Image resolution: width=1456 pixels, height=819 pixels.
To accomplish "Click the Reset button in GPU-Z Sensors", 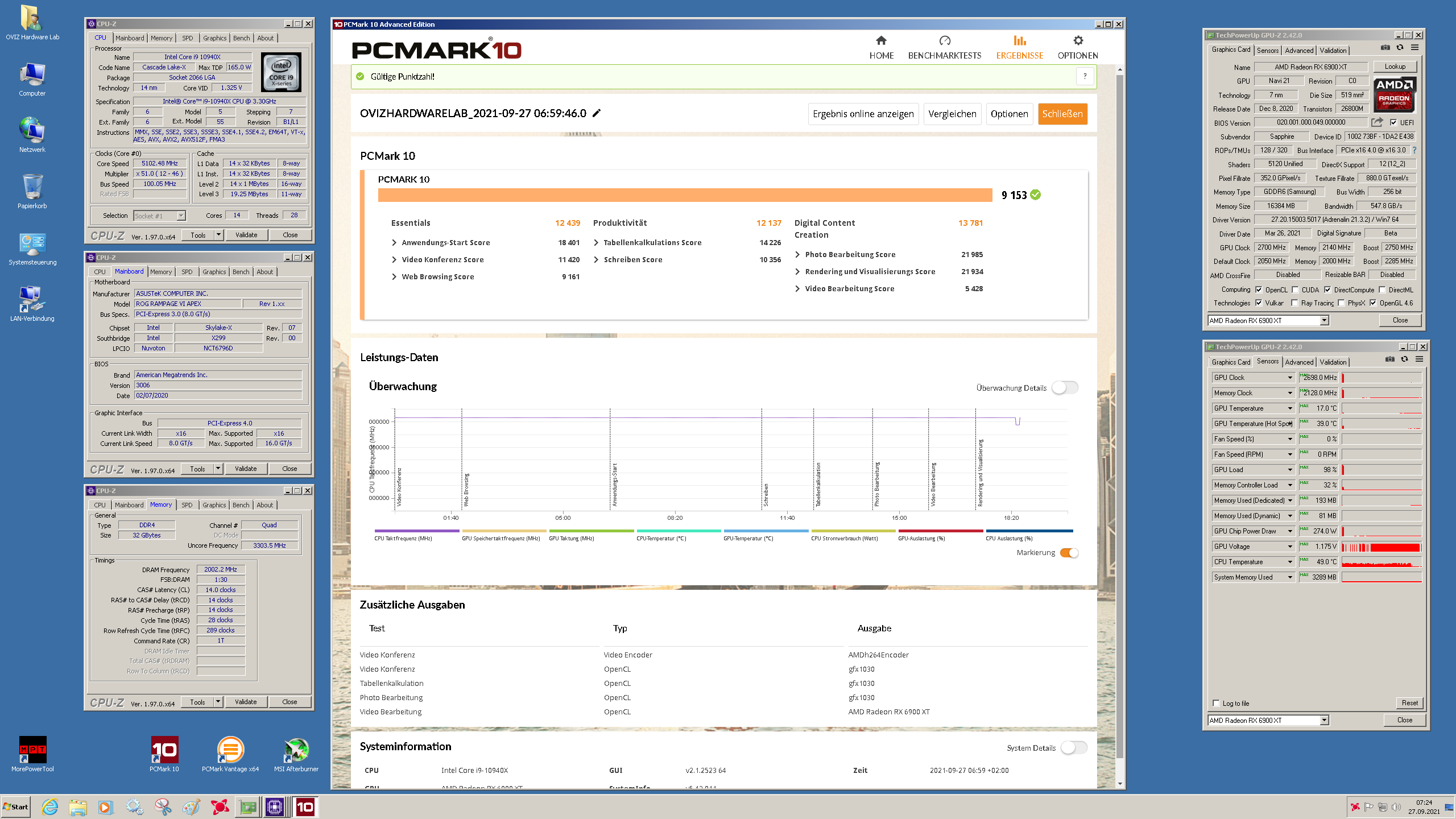I will click(1409, 703).
